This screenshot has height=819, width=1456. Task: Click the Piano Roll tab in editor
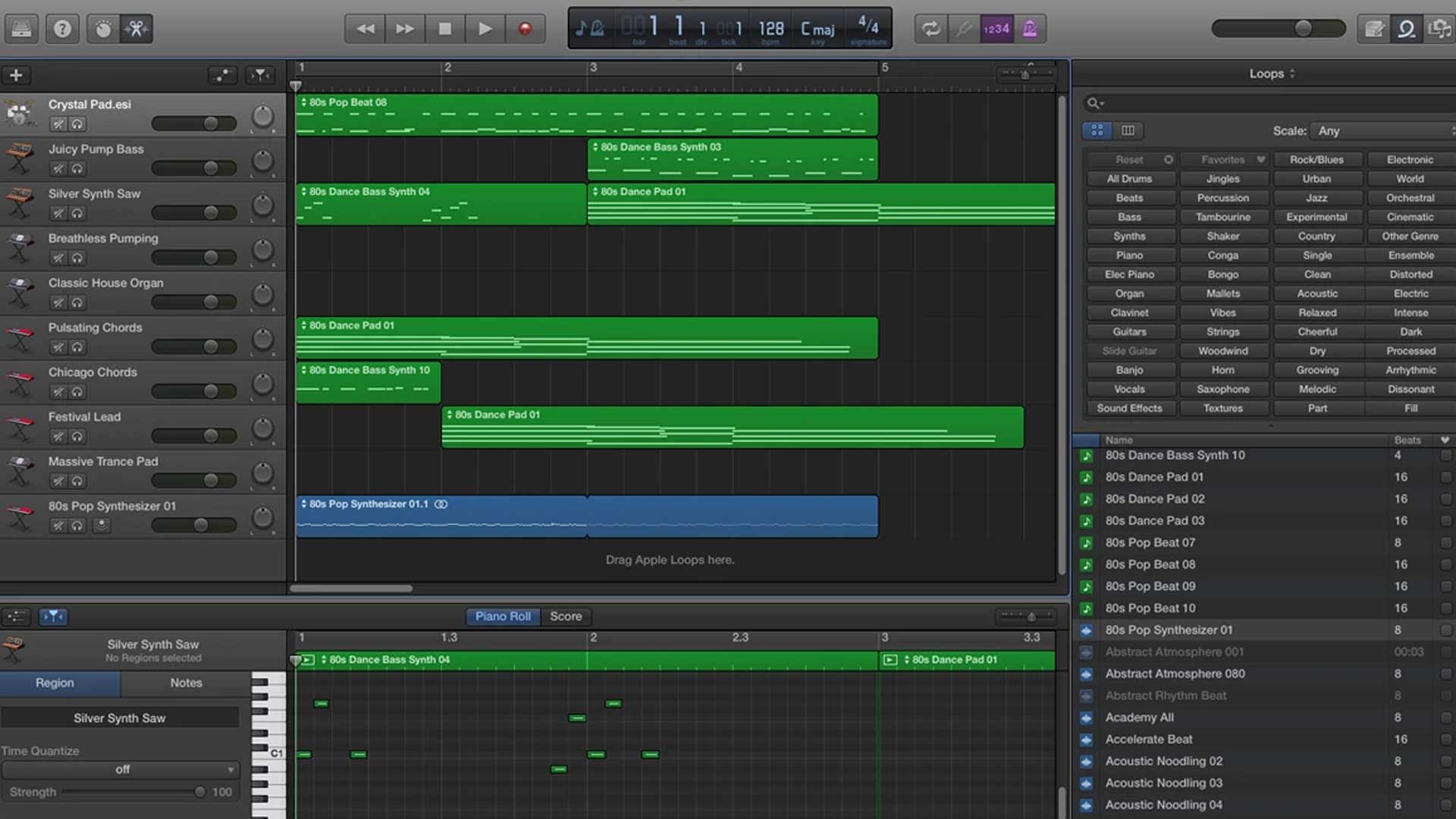pos(503,616)
